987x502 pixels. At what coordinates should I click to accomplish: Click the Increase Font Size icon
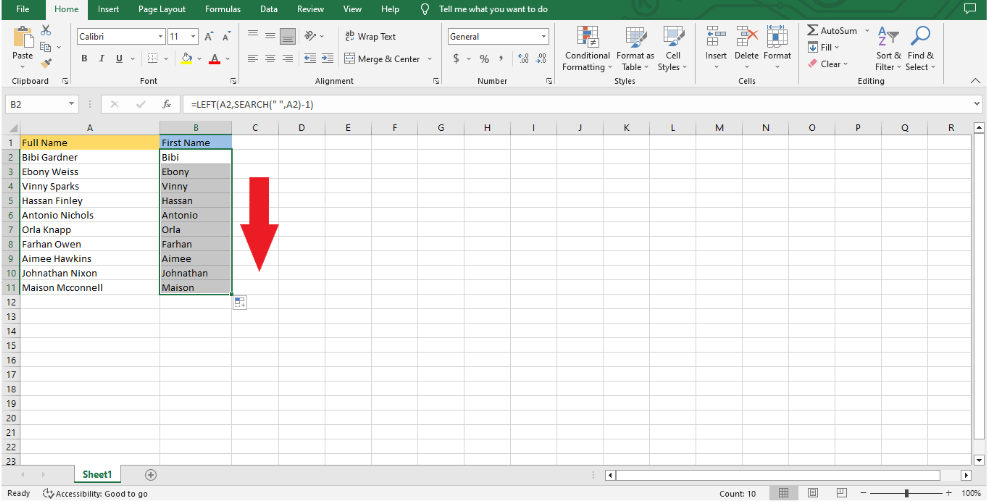point(209,36)
